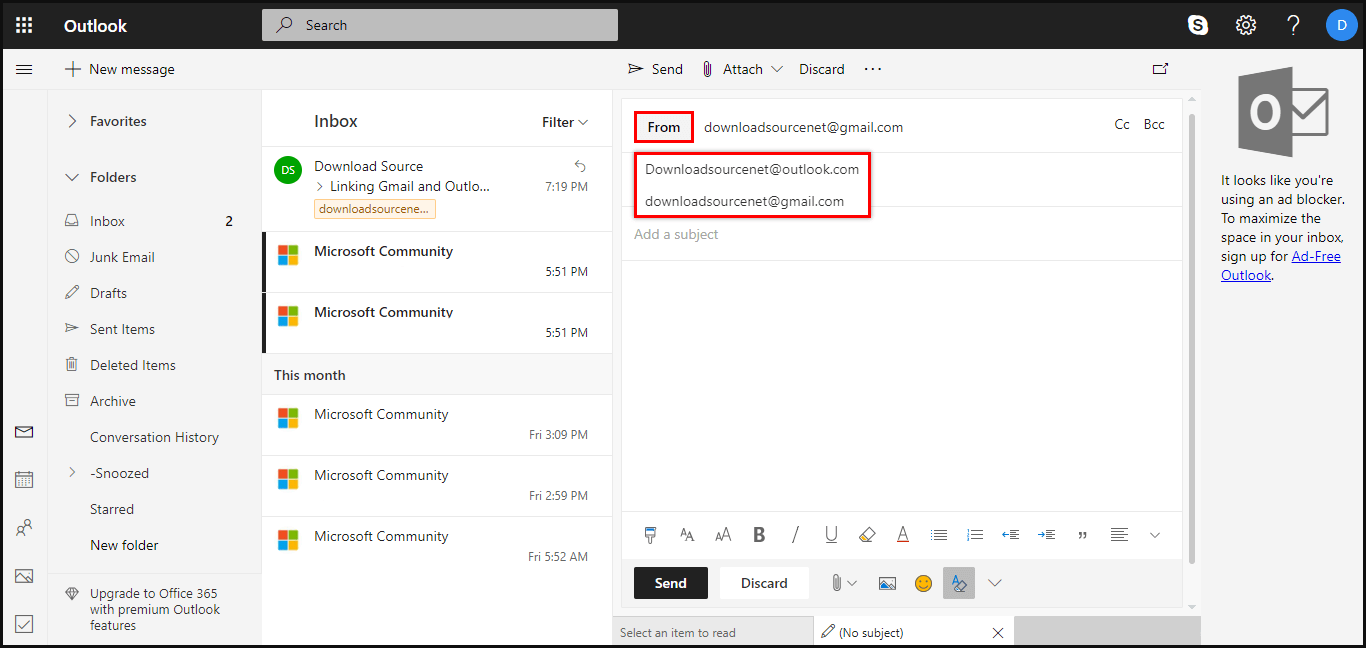Pick a text highlight color
Image resolution: width=1366 pixels, height=648 pixels.
click(867, 535)
